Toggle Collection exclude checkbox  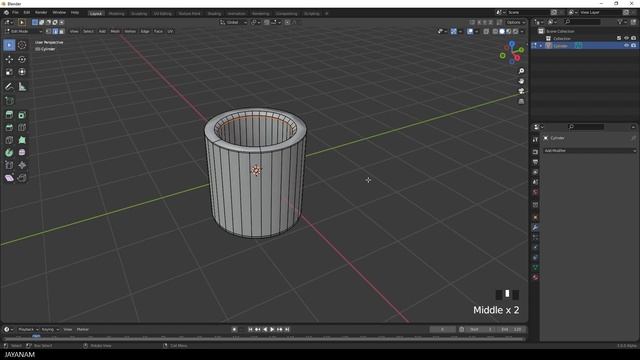click(x=619, y=38)
